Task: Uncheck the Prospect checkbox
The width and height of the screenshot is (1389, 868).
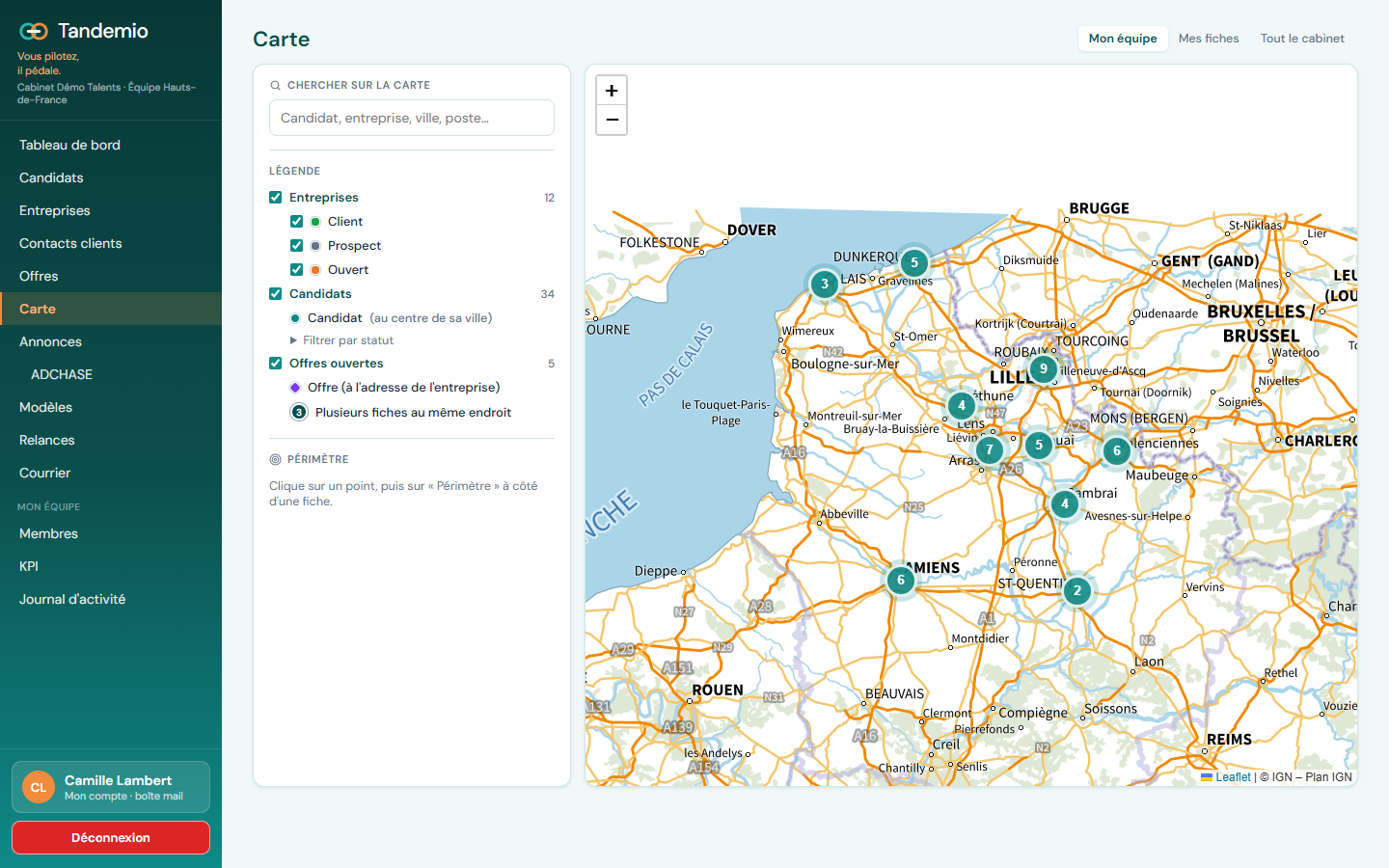Action: [297, 246]
